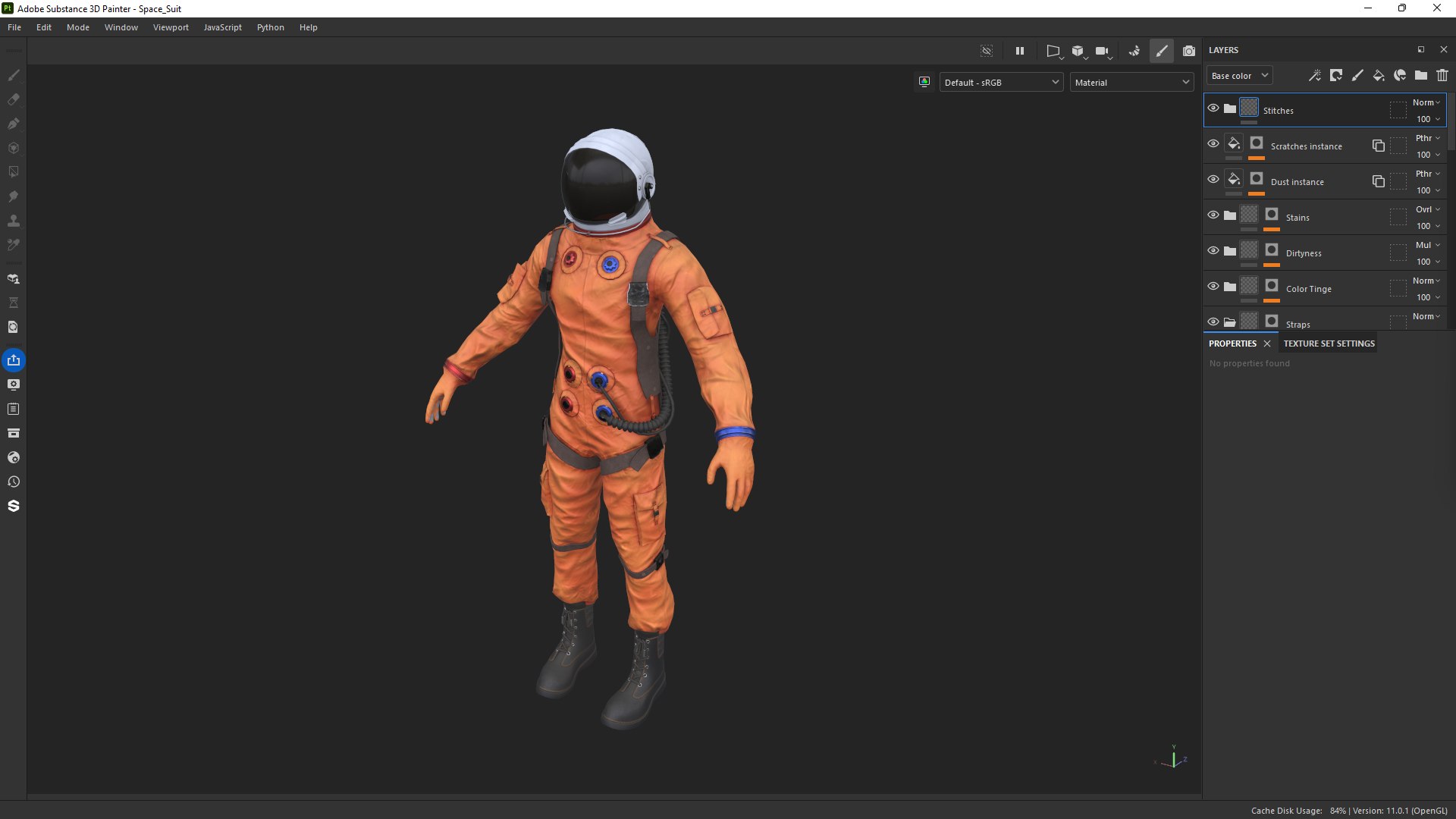This screenshot has width=1456, height=819.
Task: Open the File menu
Action: click(14, 27)
